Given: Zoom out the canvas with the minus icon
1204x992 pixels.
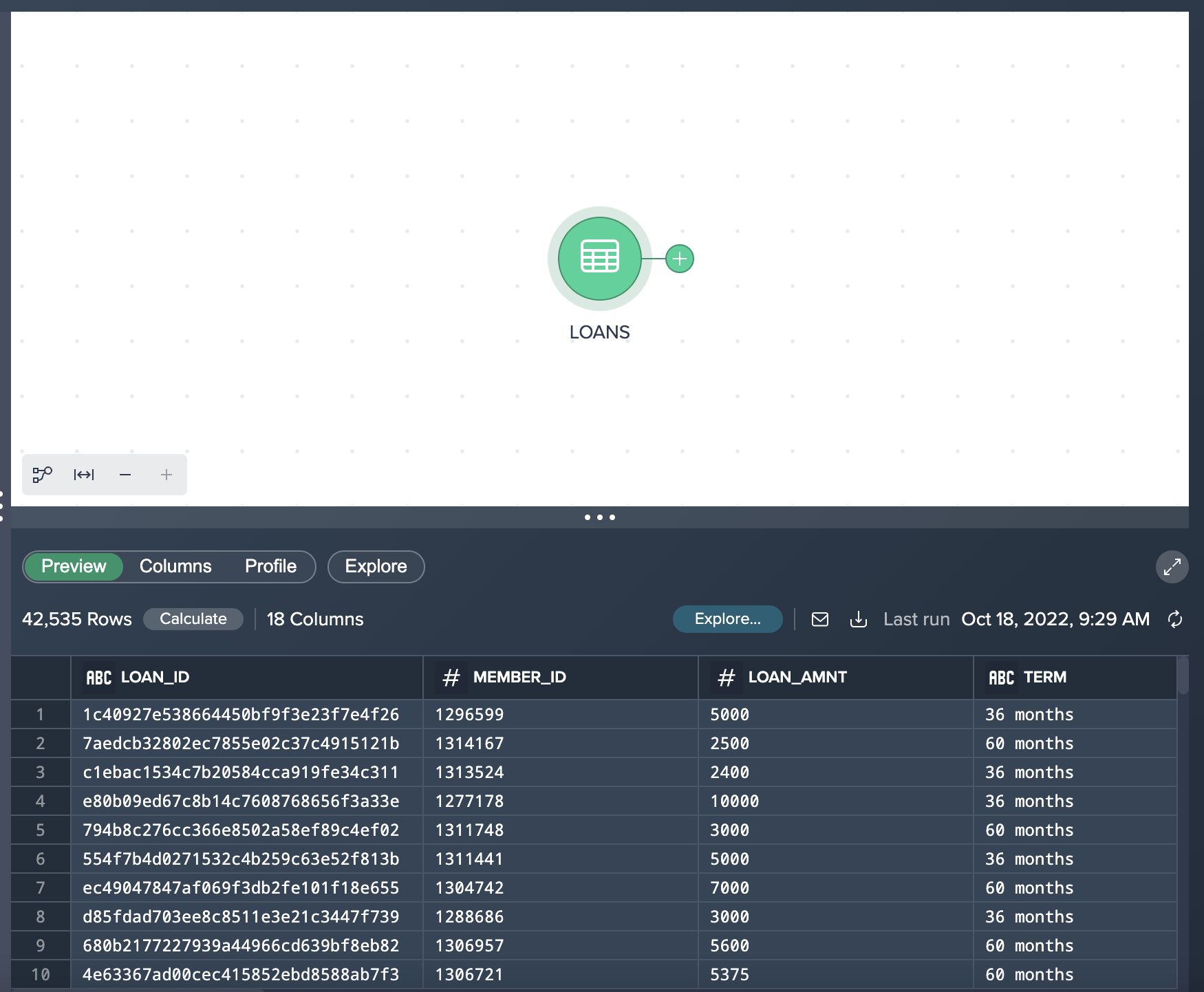Looking at the screenshot, I should [125, 475].
